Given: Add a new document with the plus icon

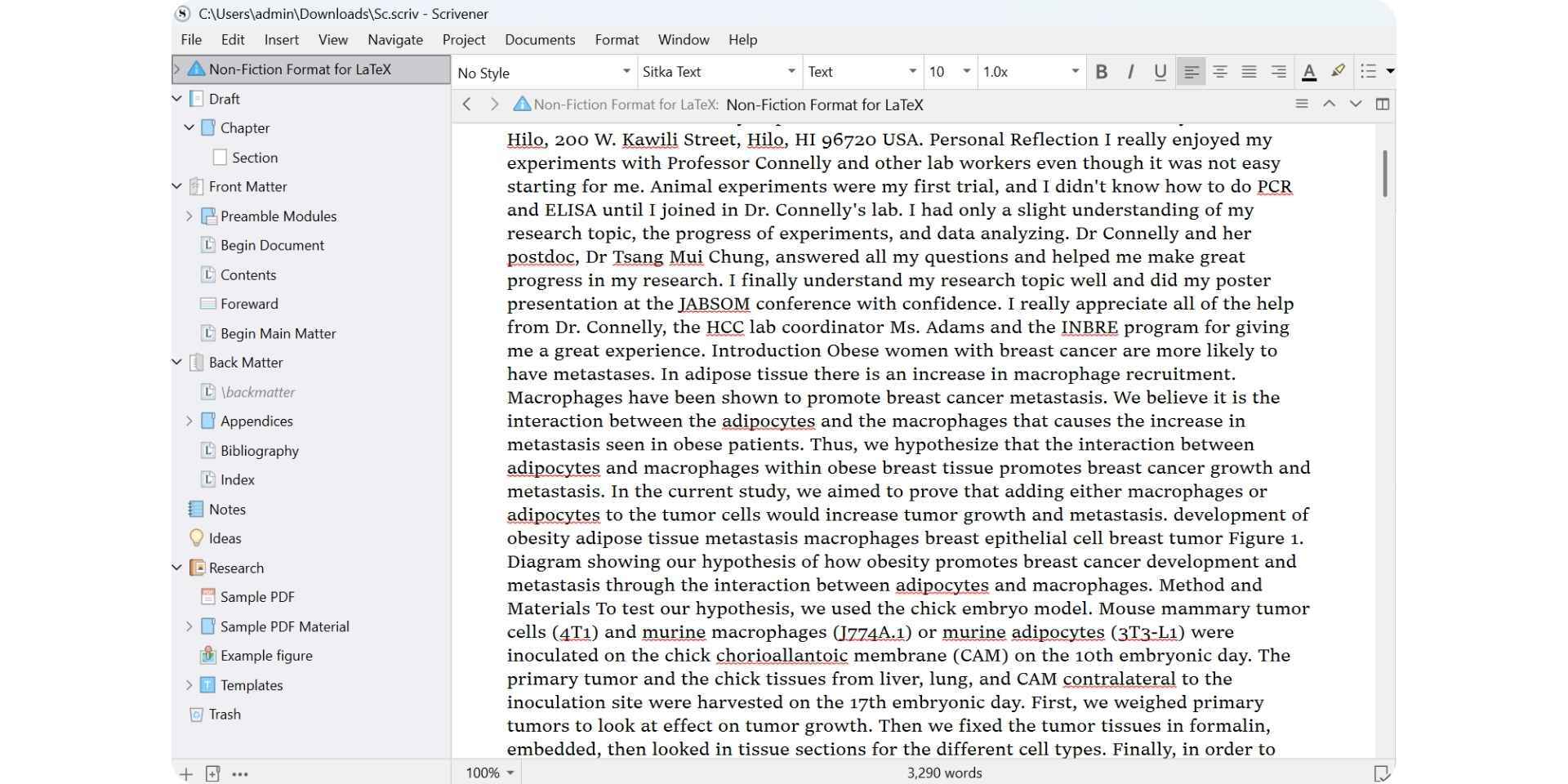Looking at the screenshot, I should 185,773.
